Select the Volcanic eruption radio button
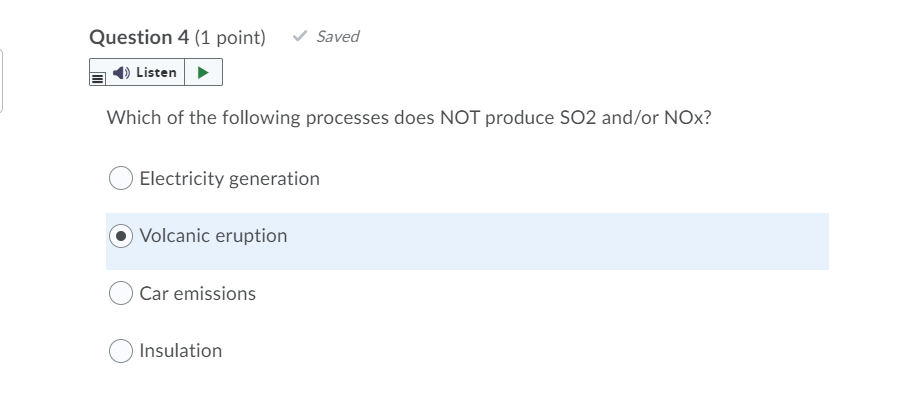The image size is (923, 405). point(121,236)
